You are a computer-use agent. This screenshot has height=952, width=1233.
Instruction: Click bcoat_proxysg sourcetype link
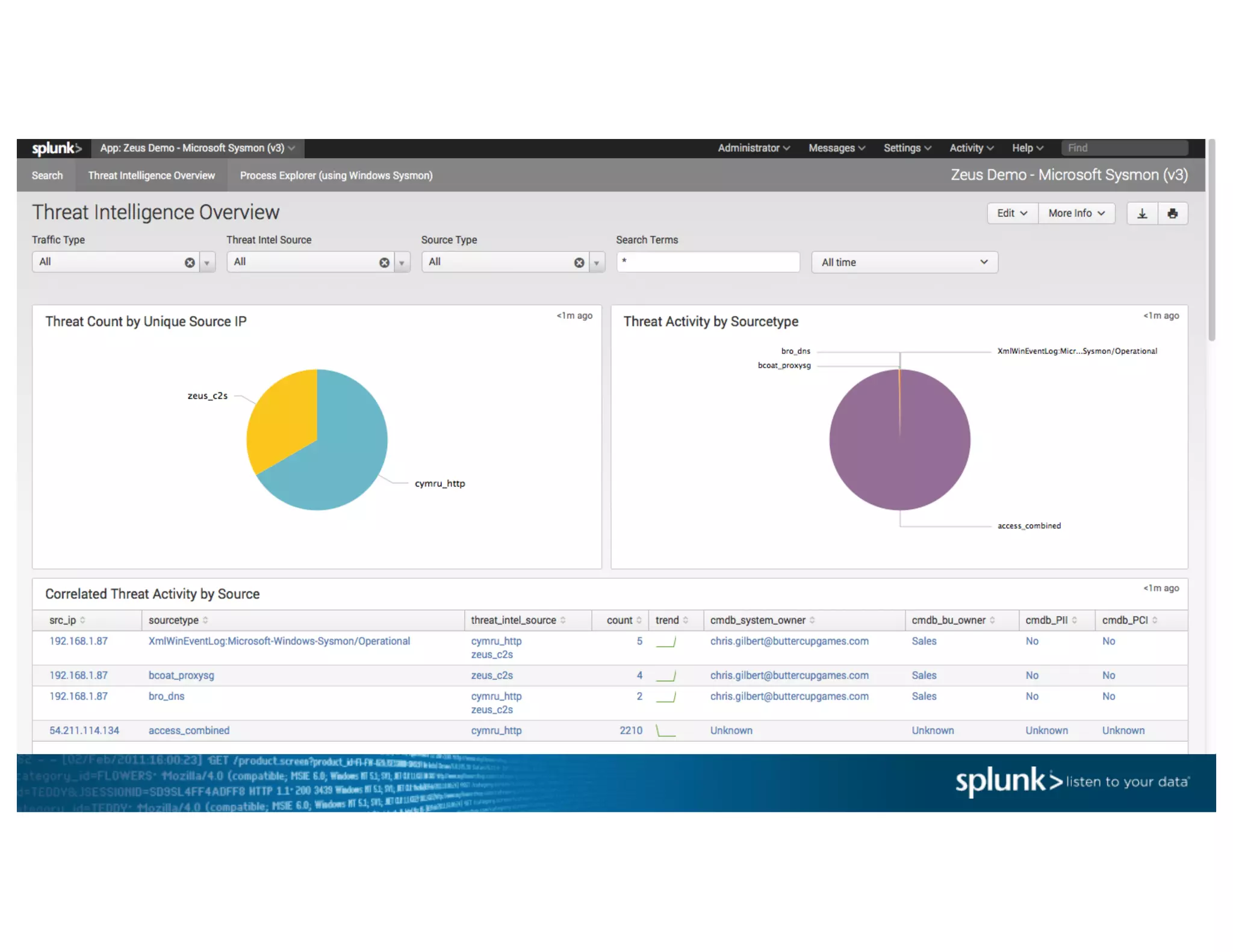pyautogui.click(x=181, y=676)
